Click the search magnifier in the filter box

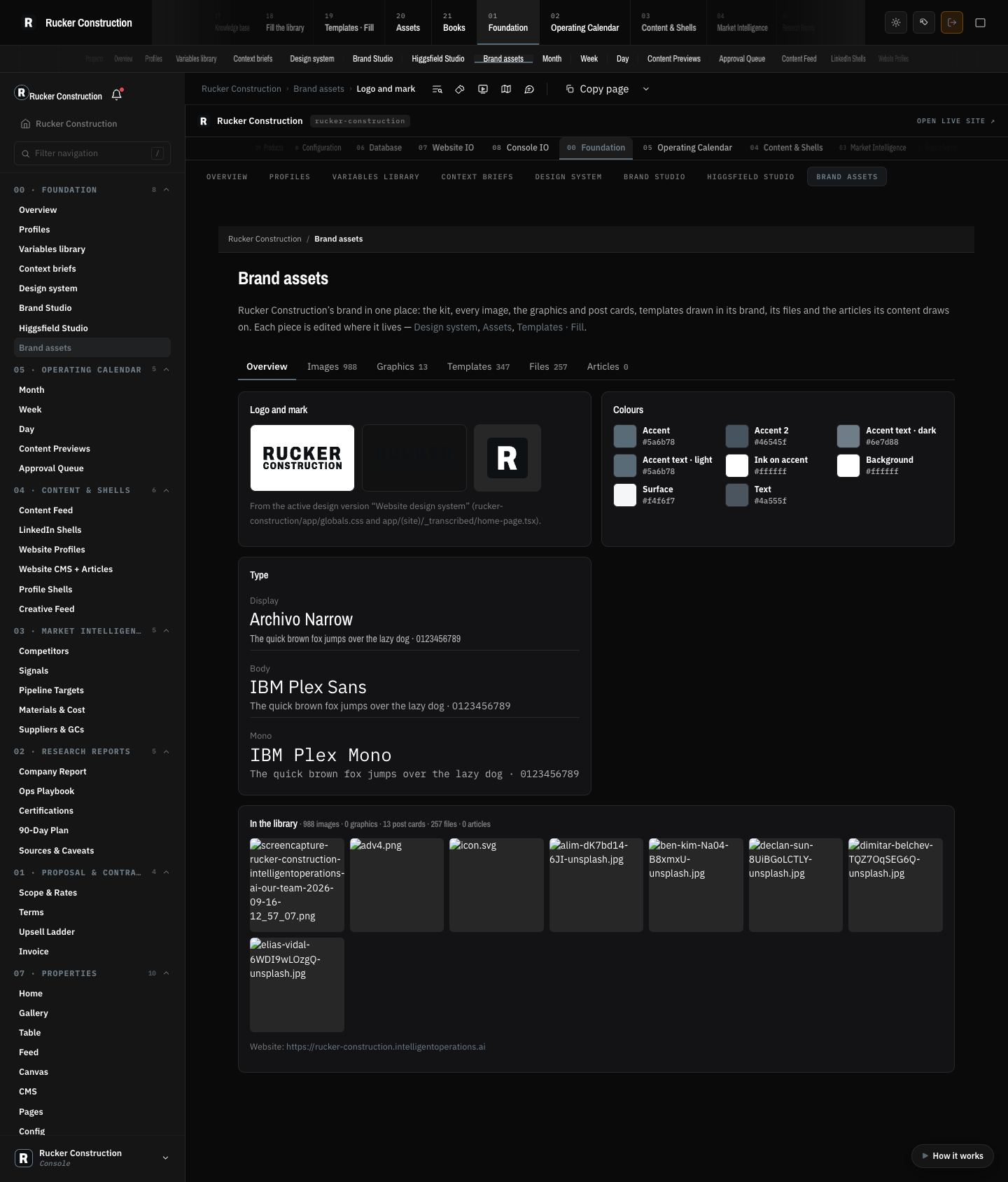coord(26,153)
